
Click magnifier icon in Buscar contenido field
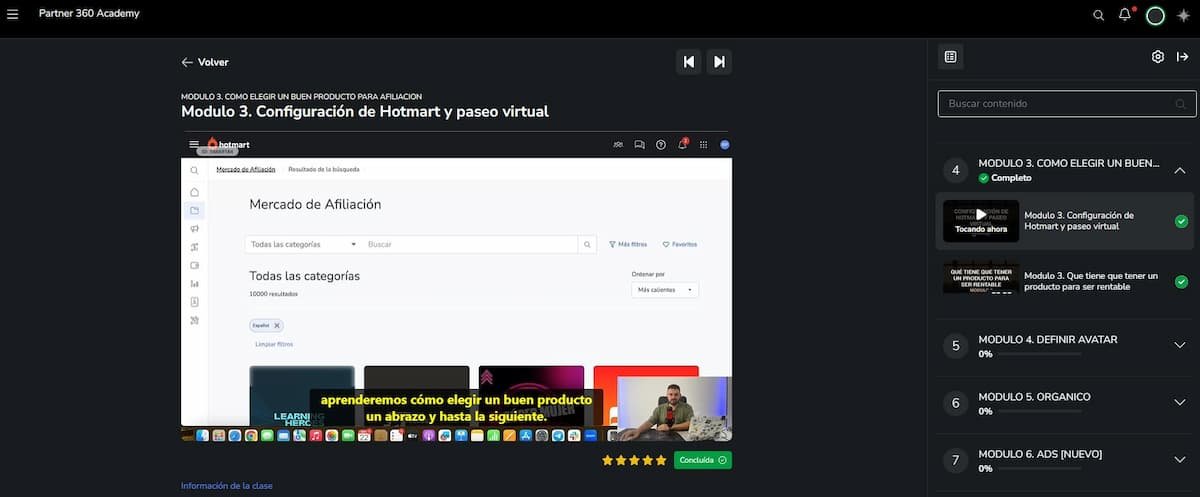(x=1181, y=104)
